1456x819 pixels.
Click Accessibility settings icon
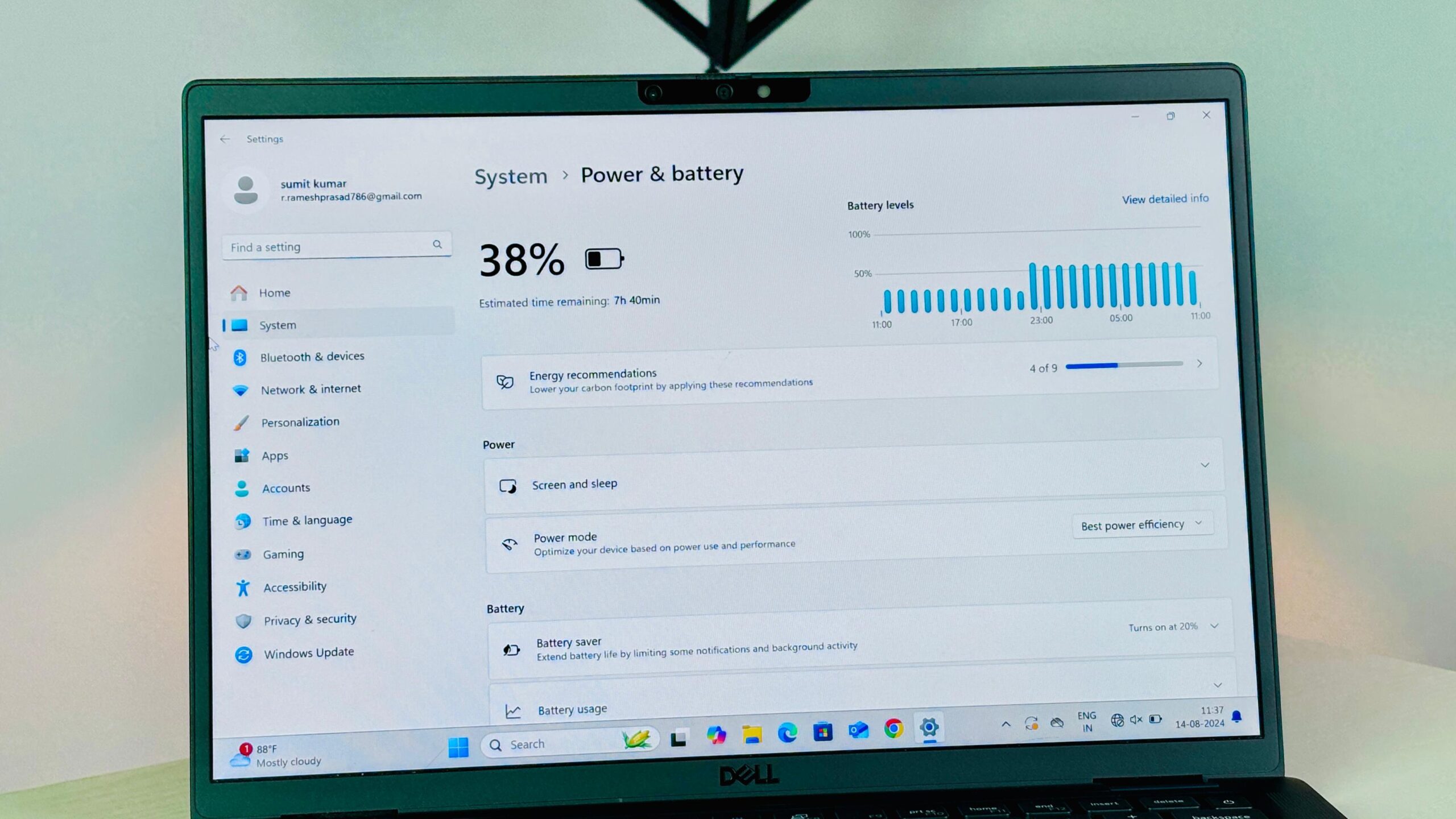tap(243, 587)
